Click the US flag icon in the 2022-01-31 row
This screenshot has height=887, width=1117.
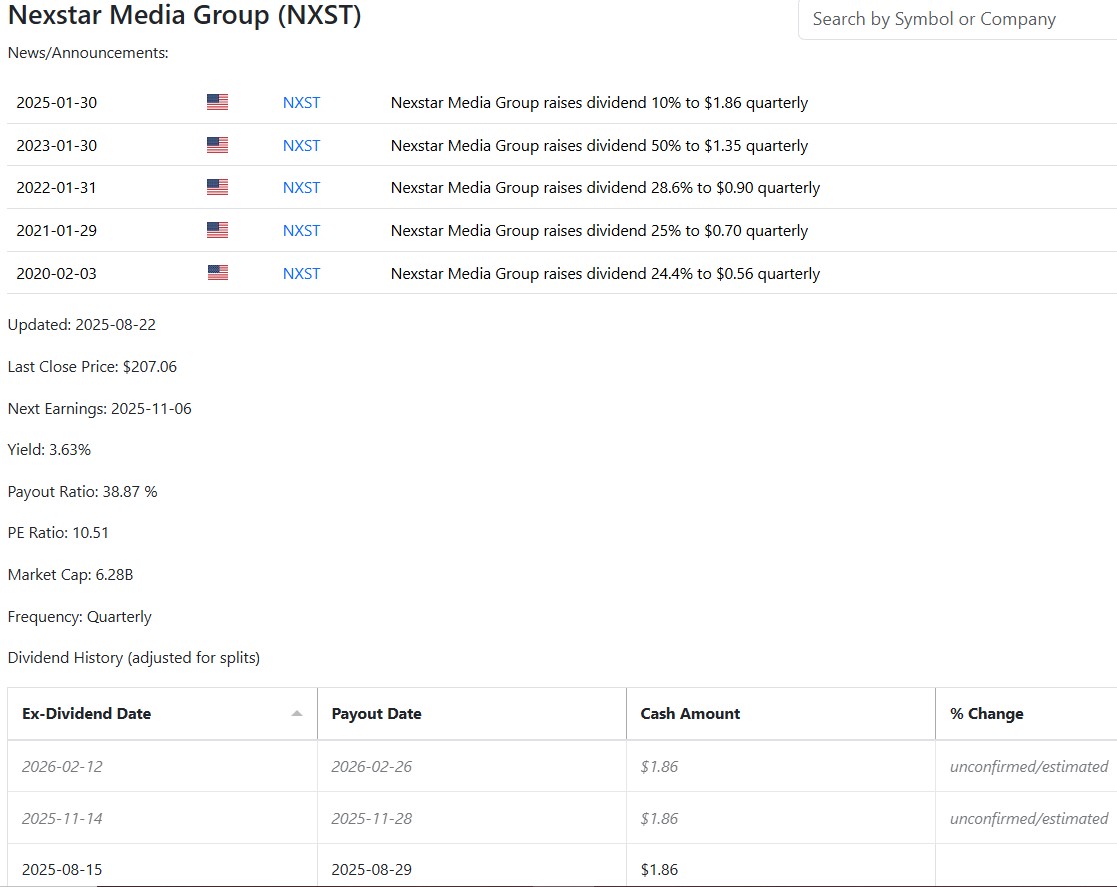point(217,187)
